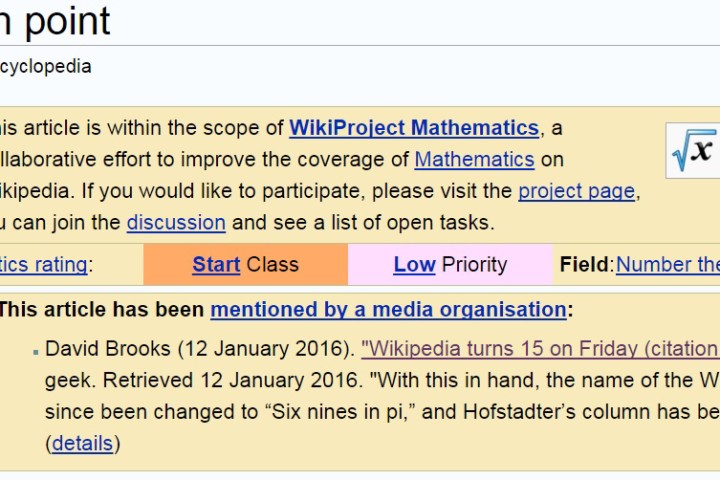Screen dimensions: 720x480
Task: Click the square bullet before David Brooks
Action: [36, 352]
